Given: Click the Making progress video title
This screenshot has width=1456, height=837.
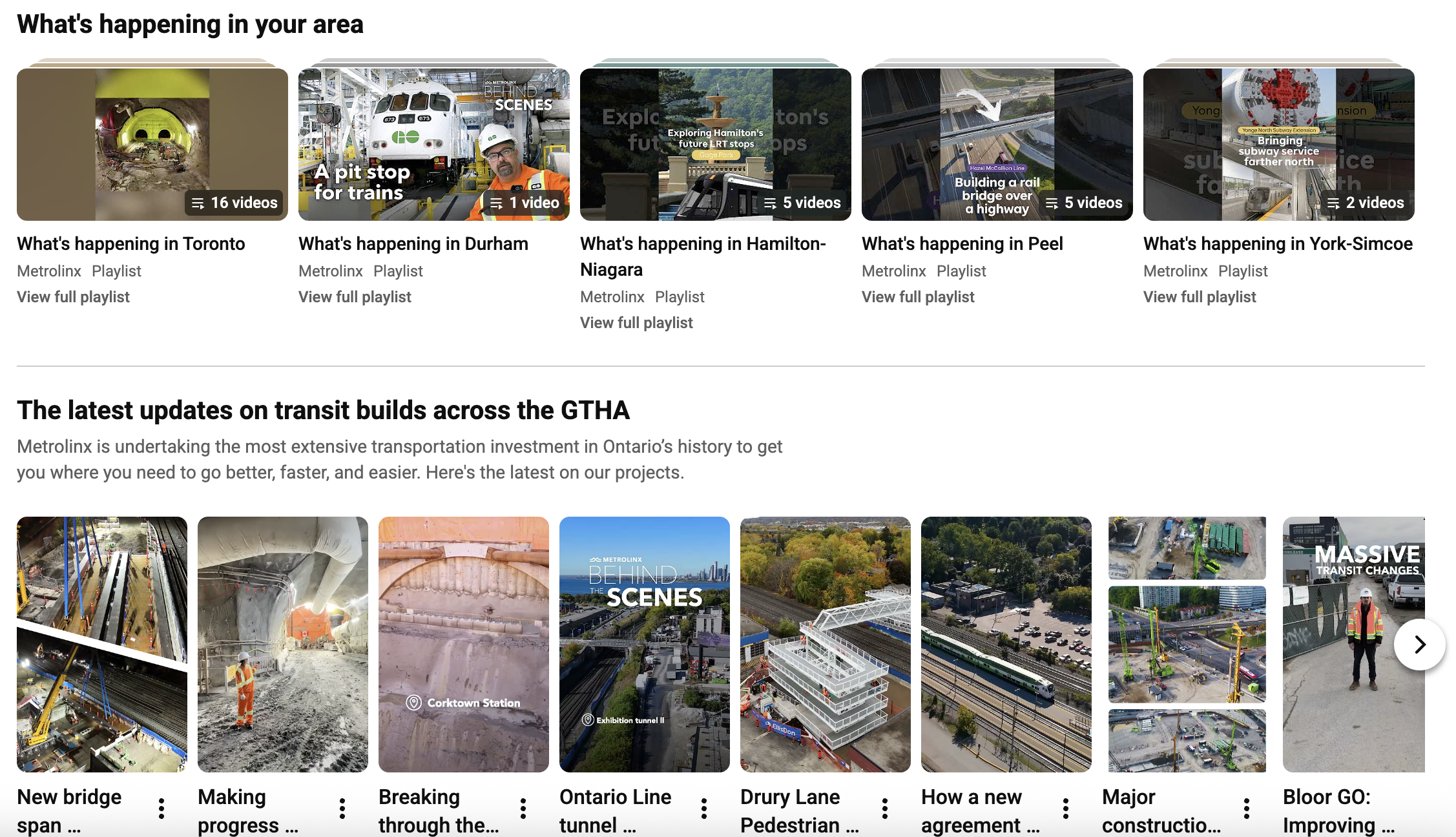Looking at the screenshot, I should point(248,811).
